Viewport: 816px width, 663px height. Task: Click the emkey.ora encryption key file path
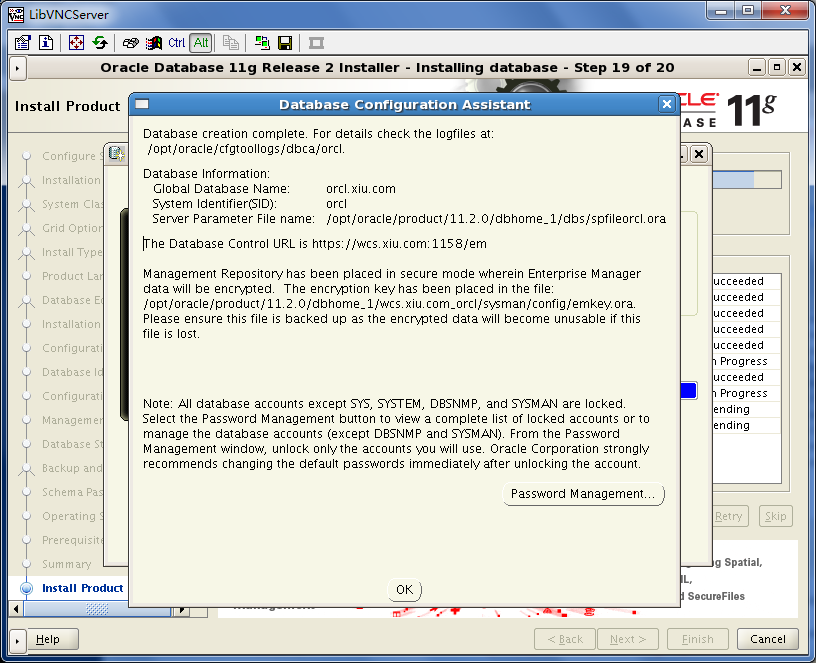pyautogui.click(x=389, y=304)
